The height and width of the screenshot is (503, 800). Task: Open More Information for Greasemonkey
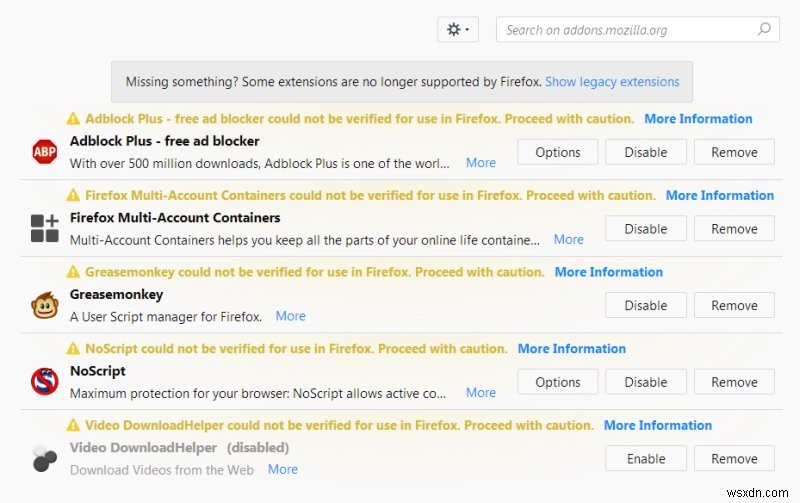[x=609, y=272]
